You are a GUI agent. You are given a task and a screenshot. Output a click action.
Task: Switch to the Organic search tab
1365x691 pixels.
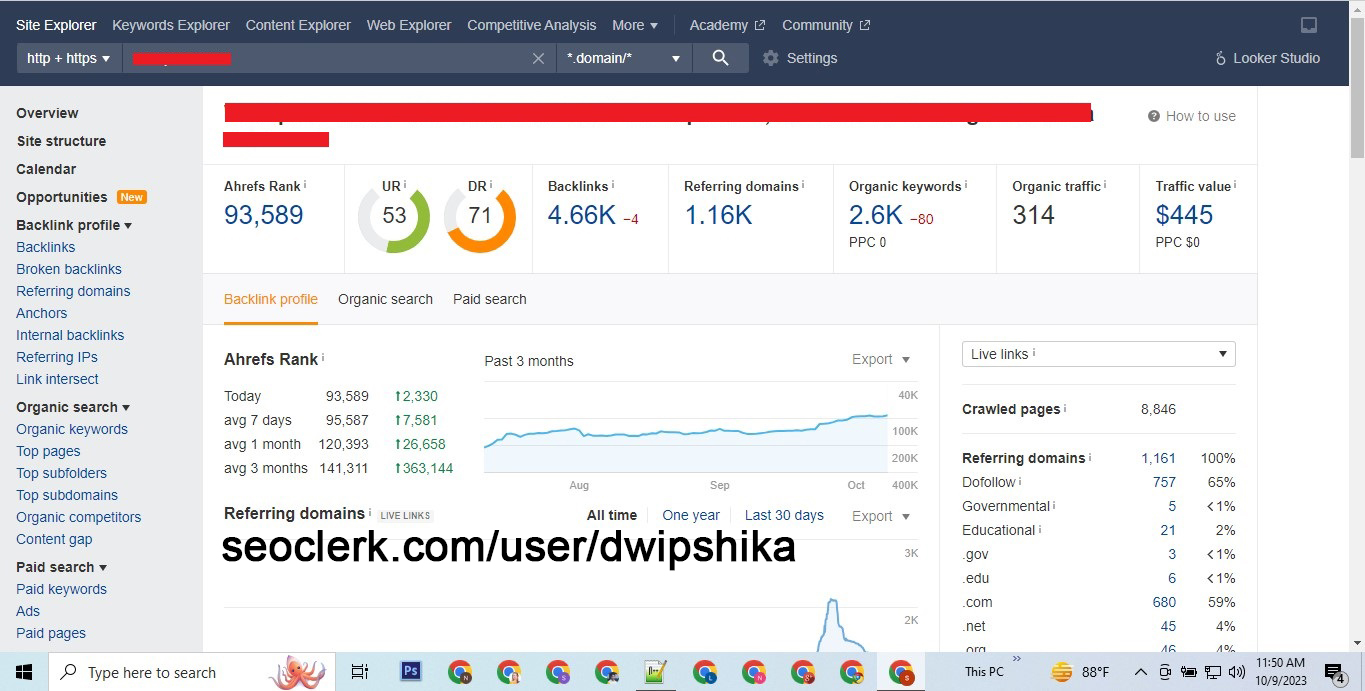pyautogui.click(x=385, y=299)
